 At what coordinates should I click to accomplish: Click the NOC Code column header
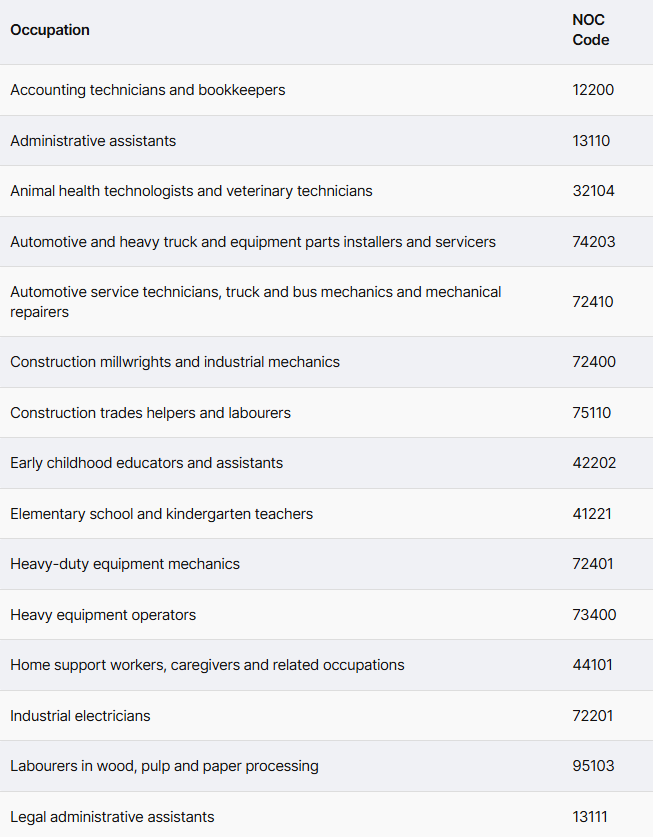pyautogui.click(x=590, y=30)
